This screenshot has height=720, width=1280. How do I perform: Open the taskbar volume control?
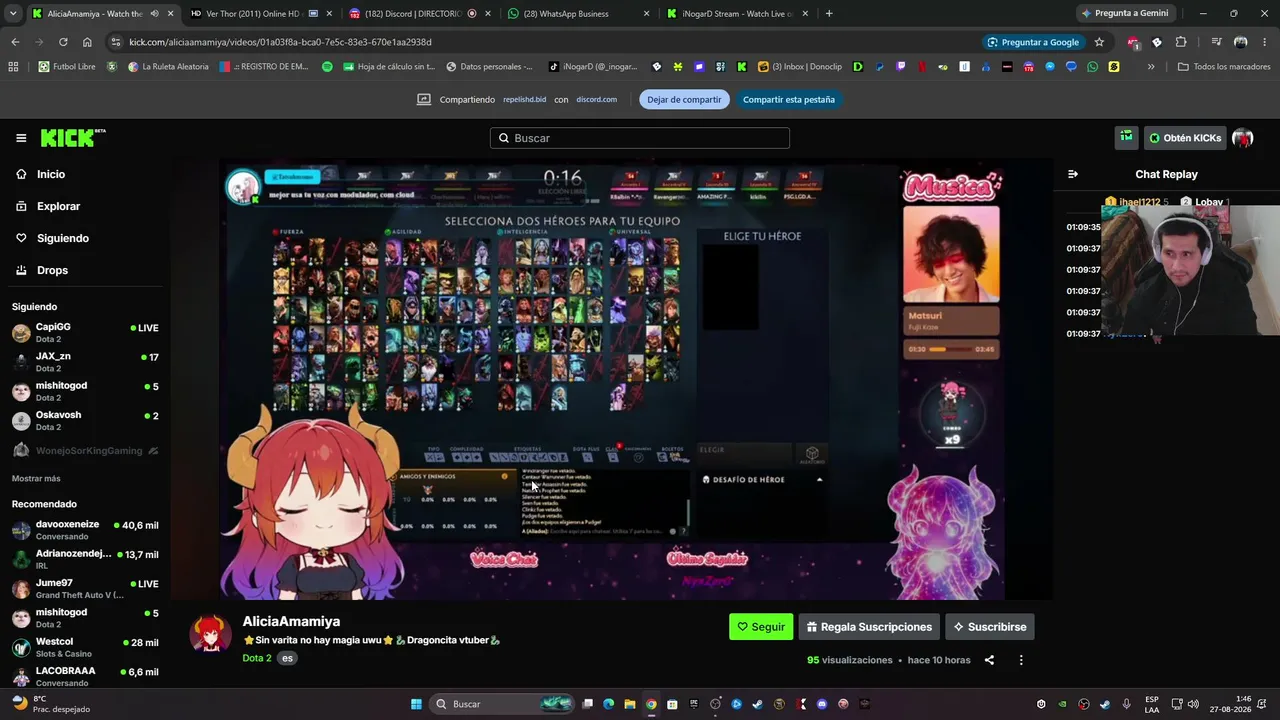click(x=1195, y=704)
